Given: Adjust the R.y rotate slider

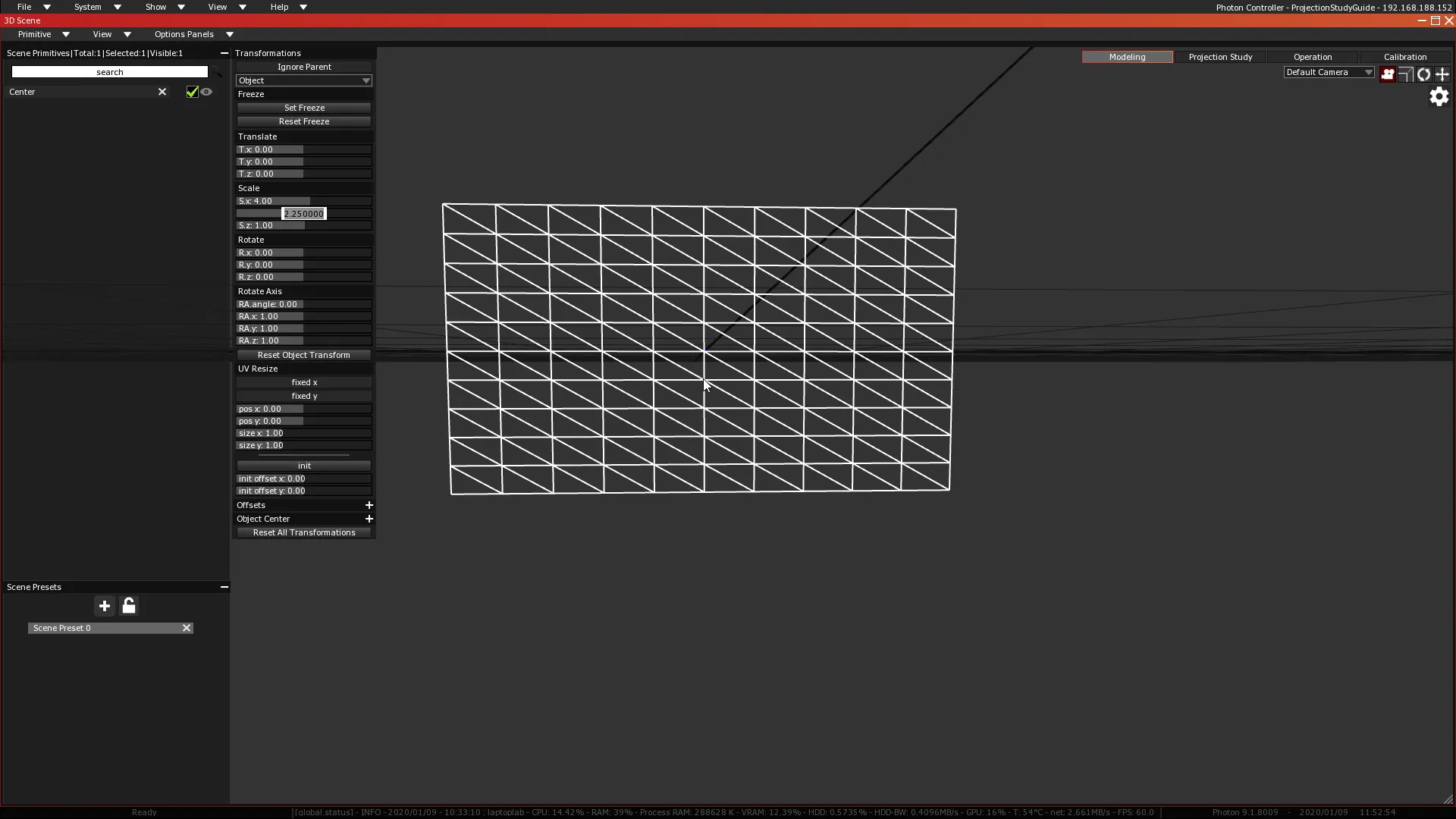Looking at the screenshot, I should point(304,265).
